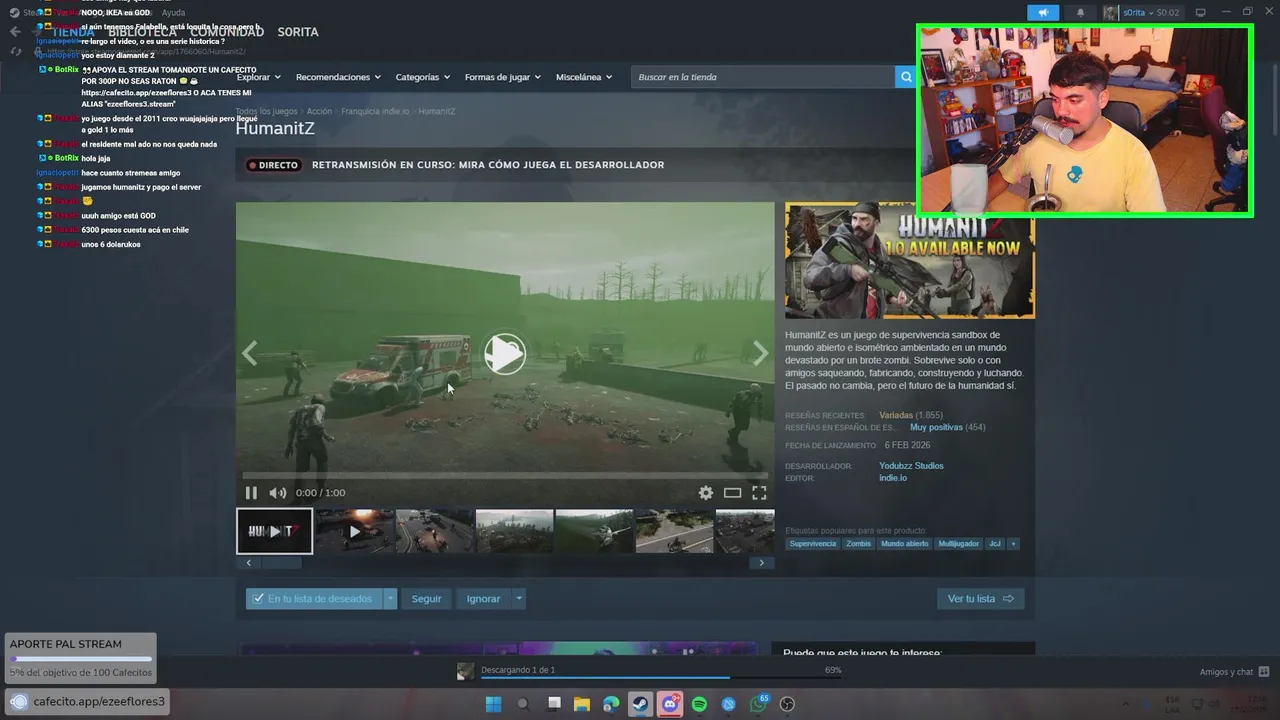Open WhatsApp from the taskbar
The width and height of the screenshot is (1280, 720).
click(x=758, y=704)
